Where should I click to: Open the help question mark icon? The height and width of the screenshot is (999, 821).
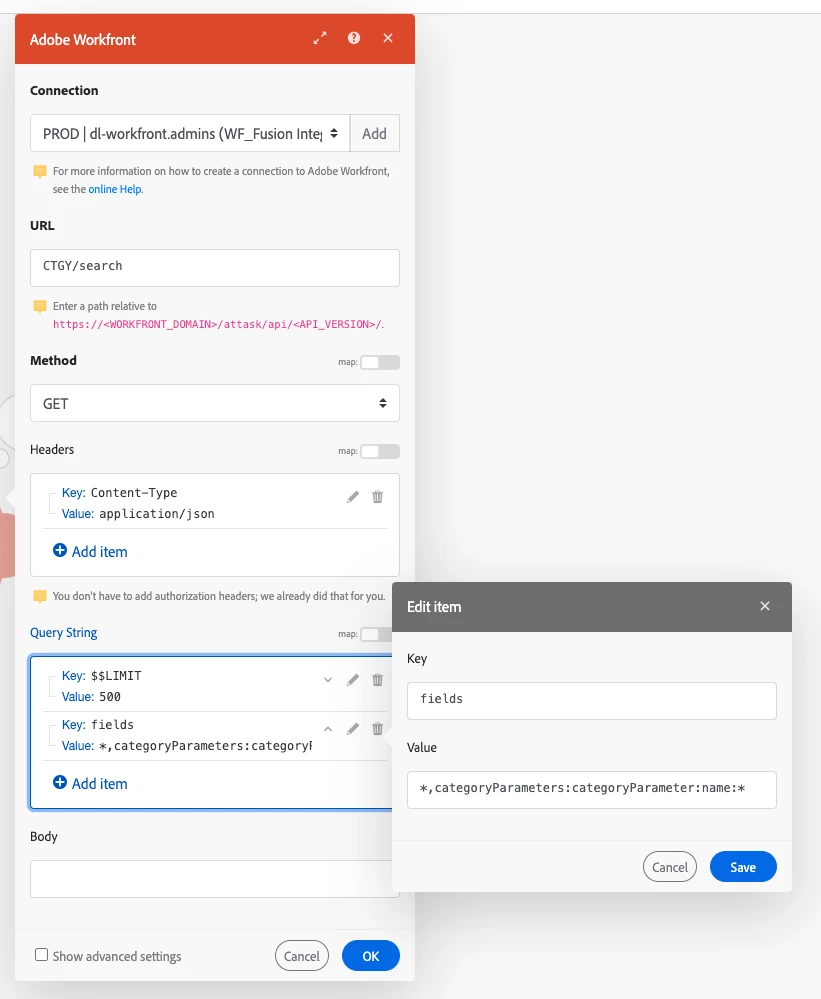(x=353, y=38)
